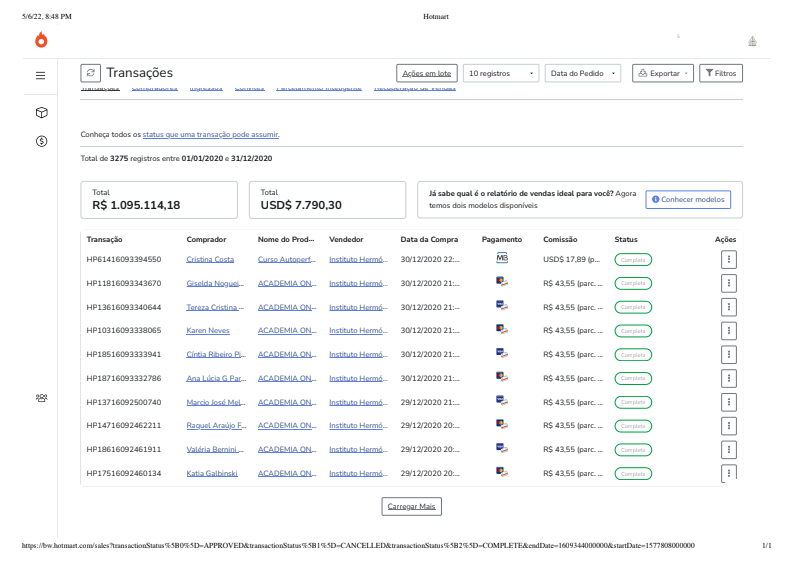Open actions menu for transaction HP18616092461911
The width and height of the screenshot is (795, 563).
tap(729, 450)
